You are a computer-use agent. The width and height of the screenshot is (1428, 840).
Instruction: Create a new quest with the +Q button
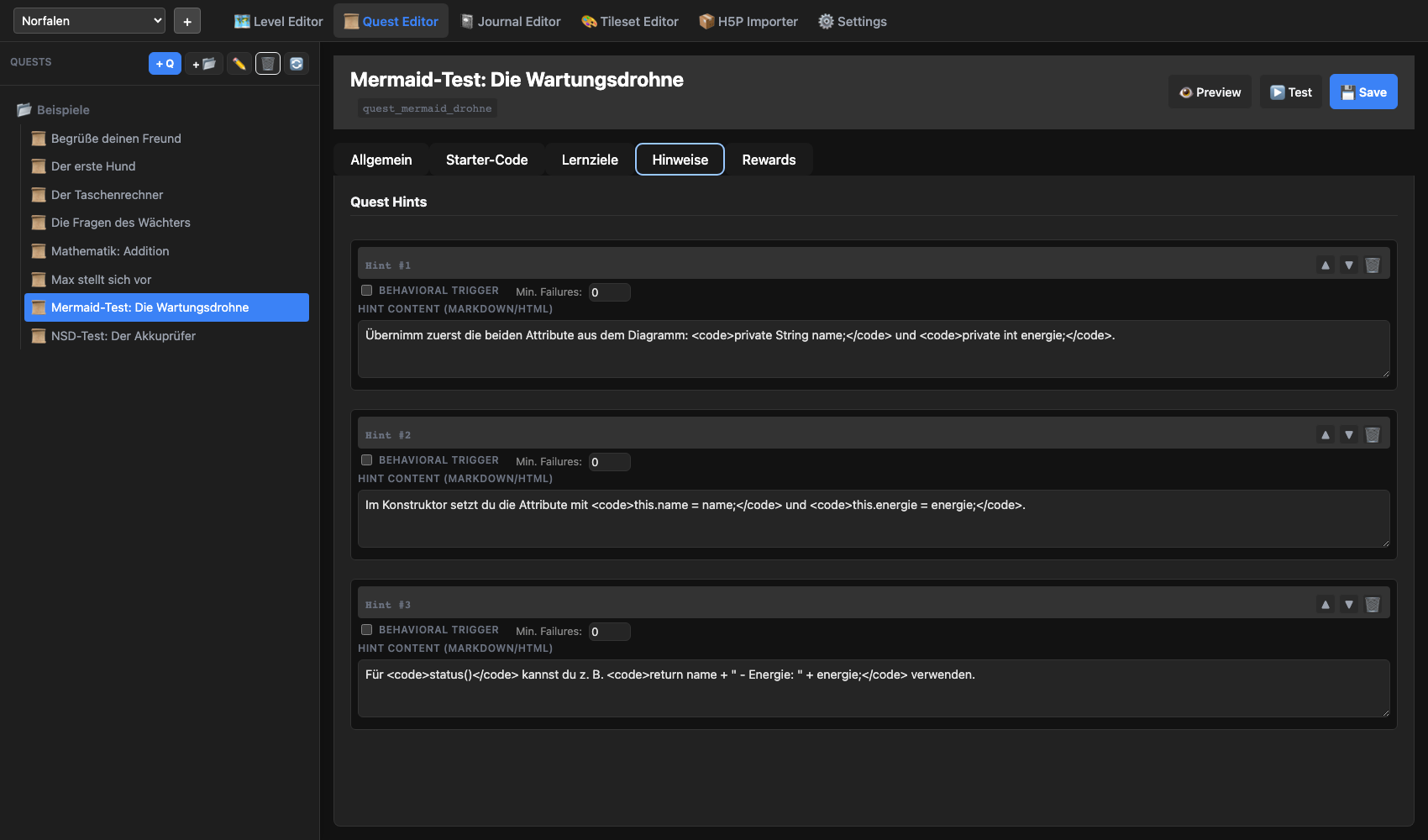pyautogui.click(x=165, y=62)
